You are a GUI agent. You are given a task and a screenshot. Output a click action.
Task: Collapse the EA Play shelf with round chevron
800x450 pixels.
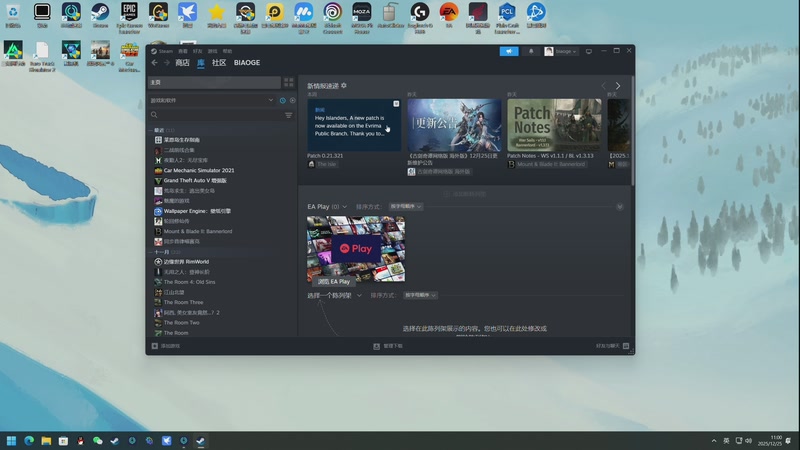pyautogui.click(x=620, y=206)
